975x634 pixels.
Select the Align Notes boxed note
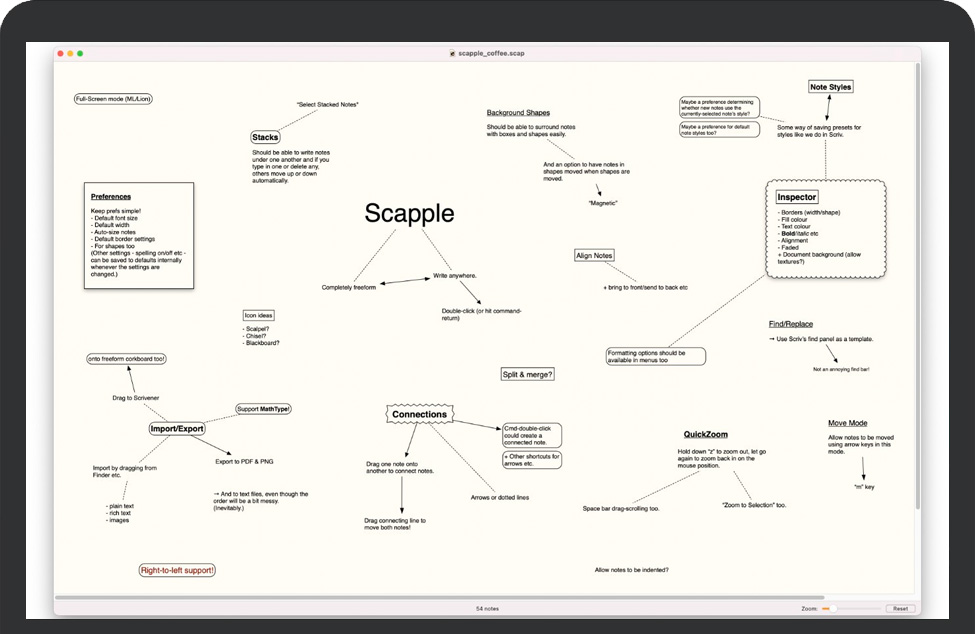tap(594, 256)
